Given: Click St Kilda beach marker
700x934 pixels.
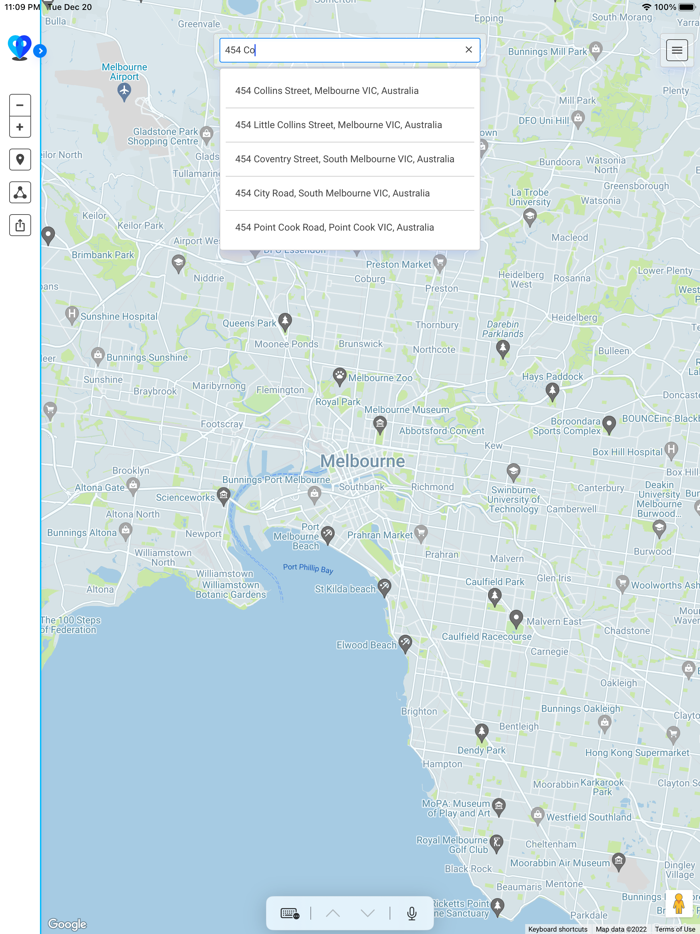Looking at the screenshot, I should [385, 588].
